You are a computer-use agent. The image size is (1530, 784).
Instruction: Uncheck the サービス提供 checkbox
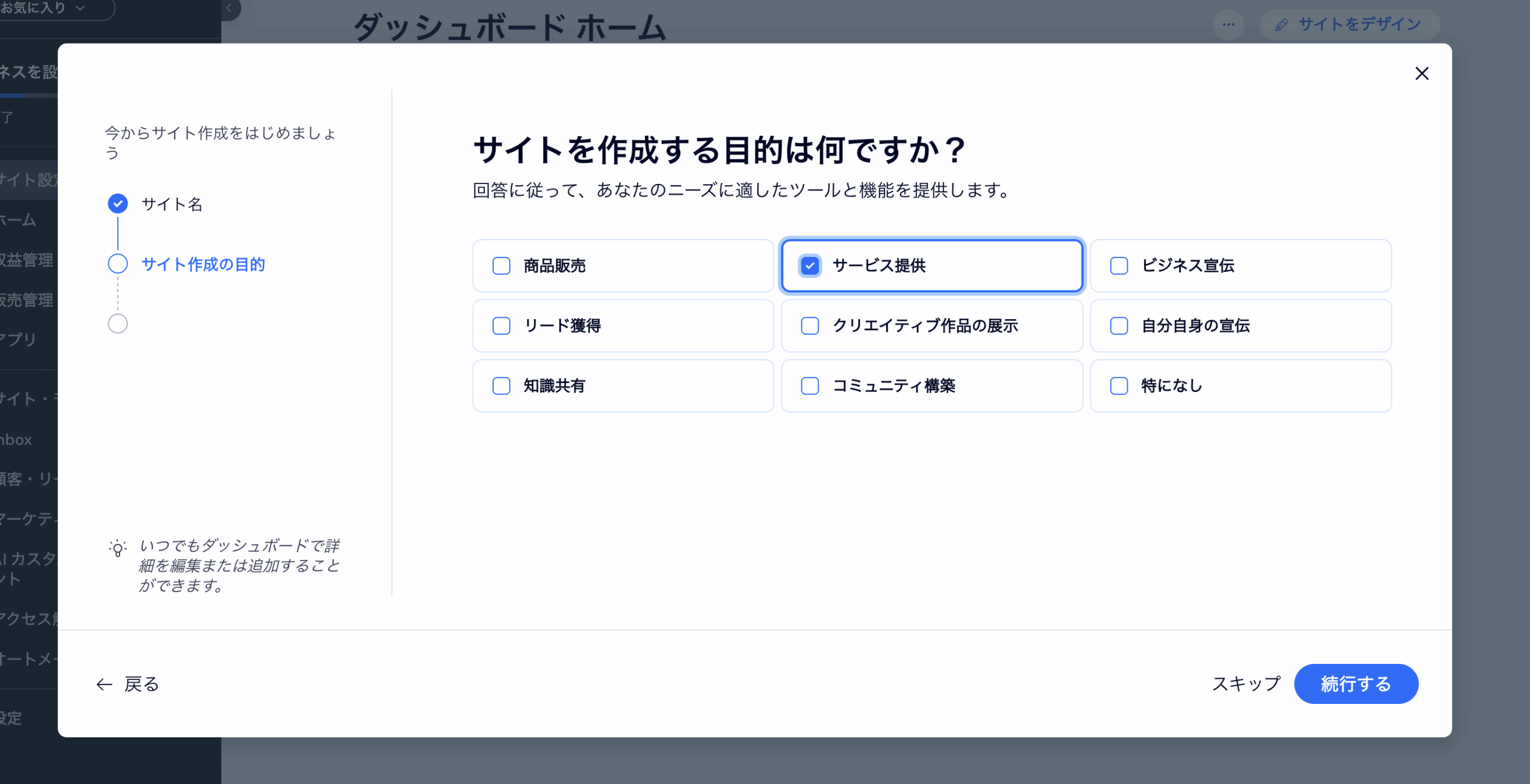(x=810, y=265)
